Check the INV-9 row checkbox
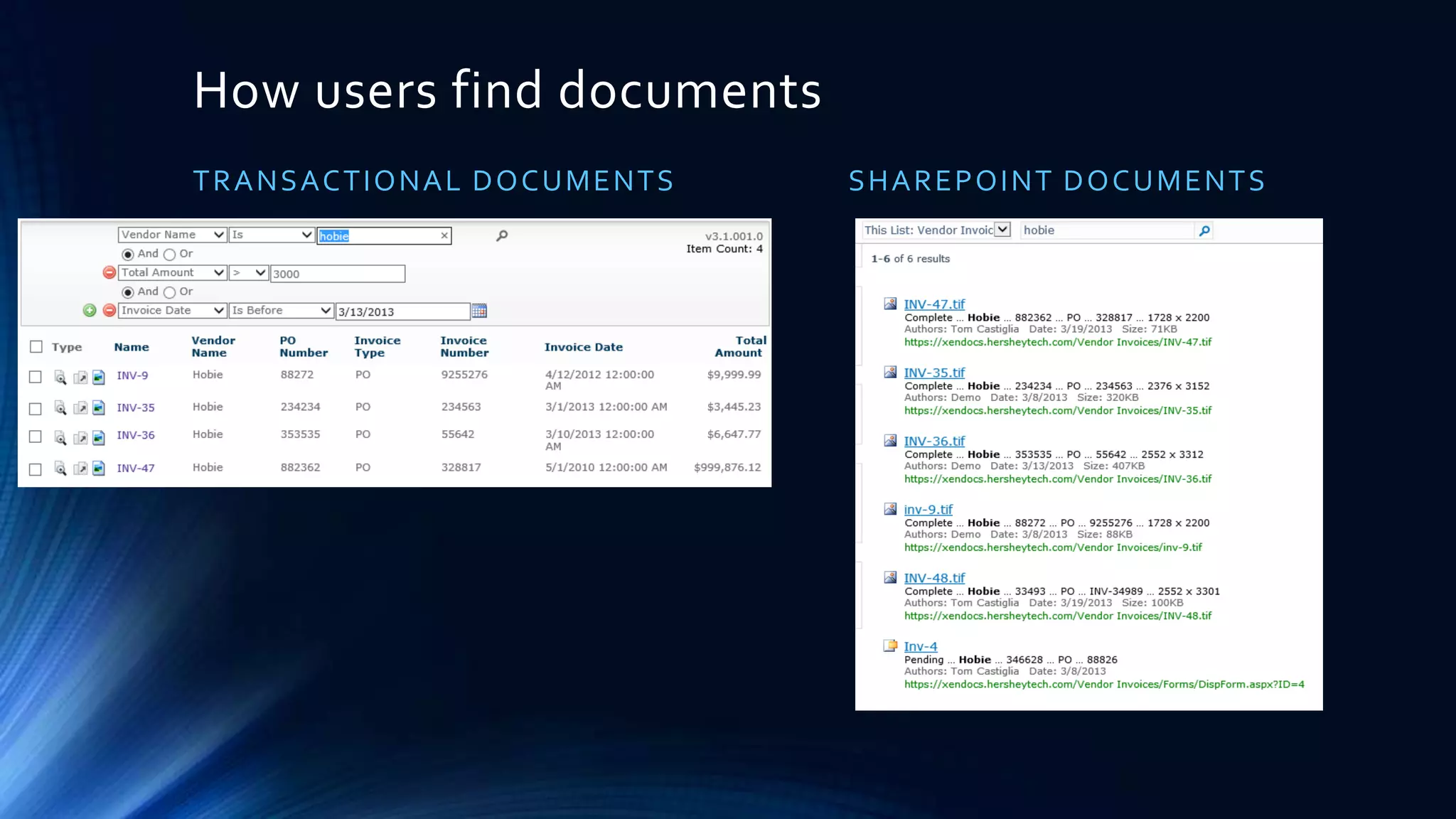The image size is (1456, 819). pos(35,377)
